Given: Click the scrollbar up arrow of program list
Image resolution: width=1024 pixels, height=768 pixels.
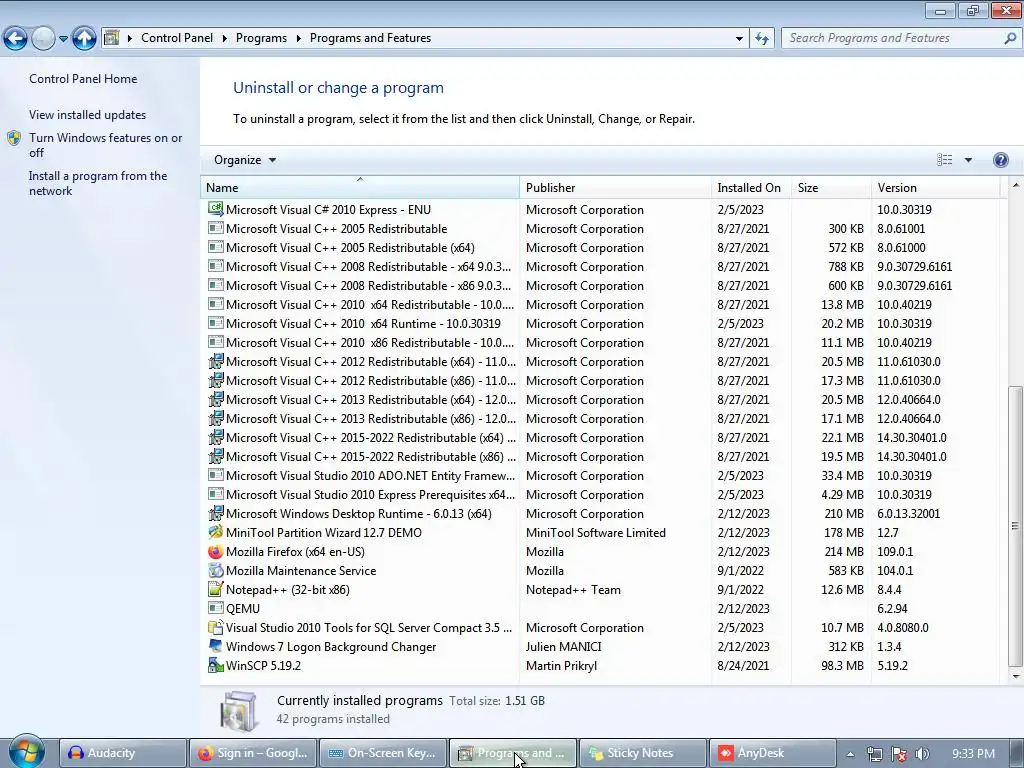Looking at the screenshot, I should (x=1015, y=185).
